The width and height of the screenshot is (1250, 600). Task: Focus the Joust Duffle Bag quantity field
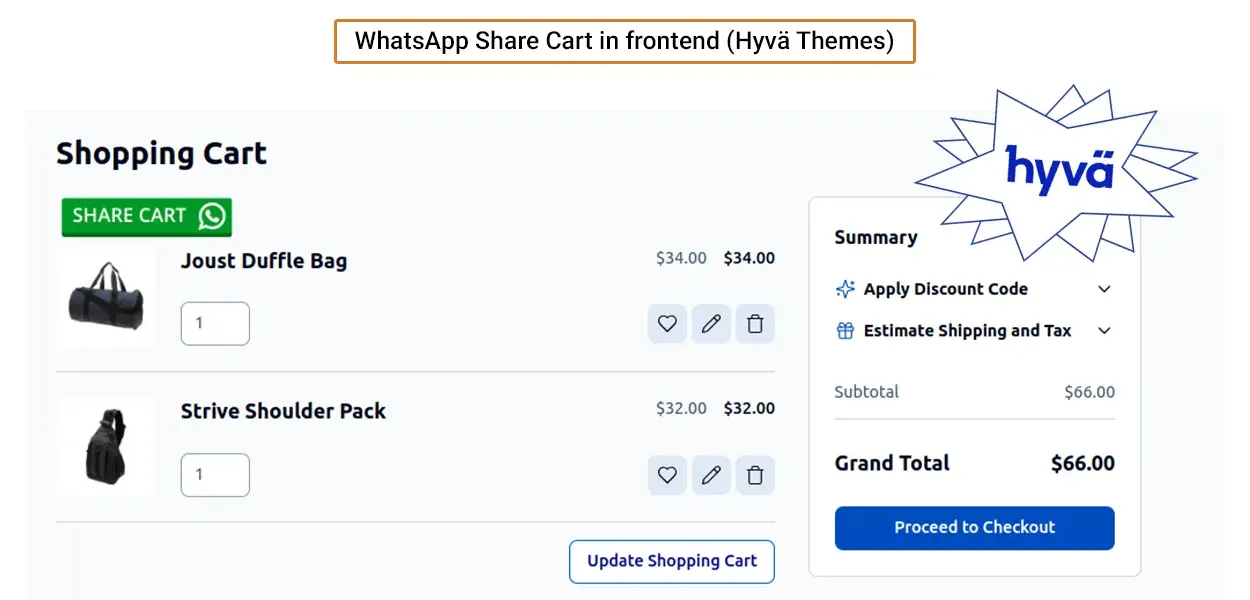[x=215, y=324]
